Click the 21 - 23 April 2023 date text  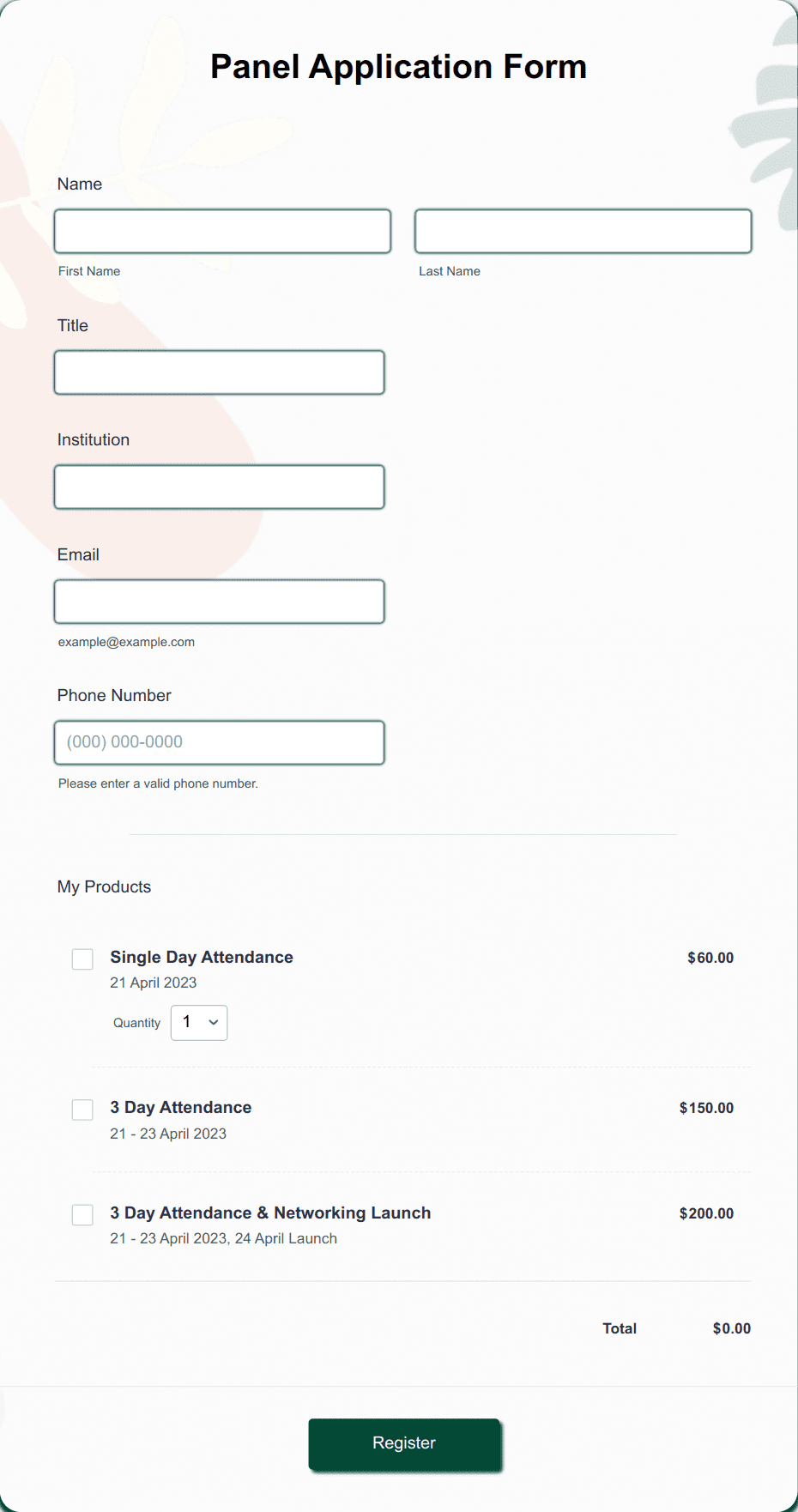pyautogui.click(x=168, y=1134)
